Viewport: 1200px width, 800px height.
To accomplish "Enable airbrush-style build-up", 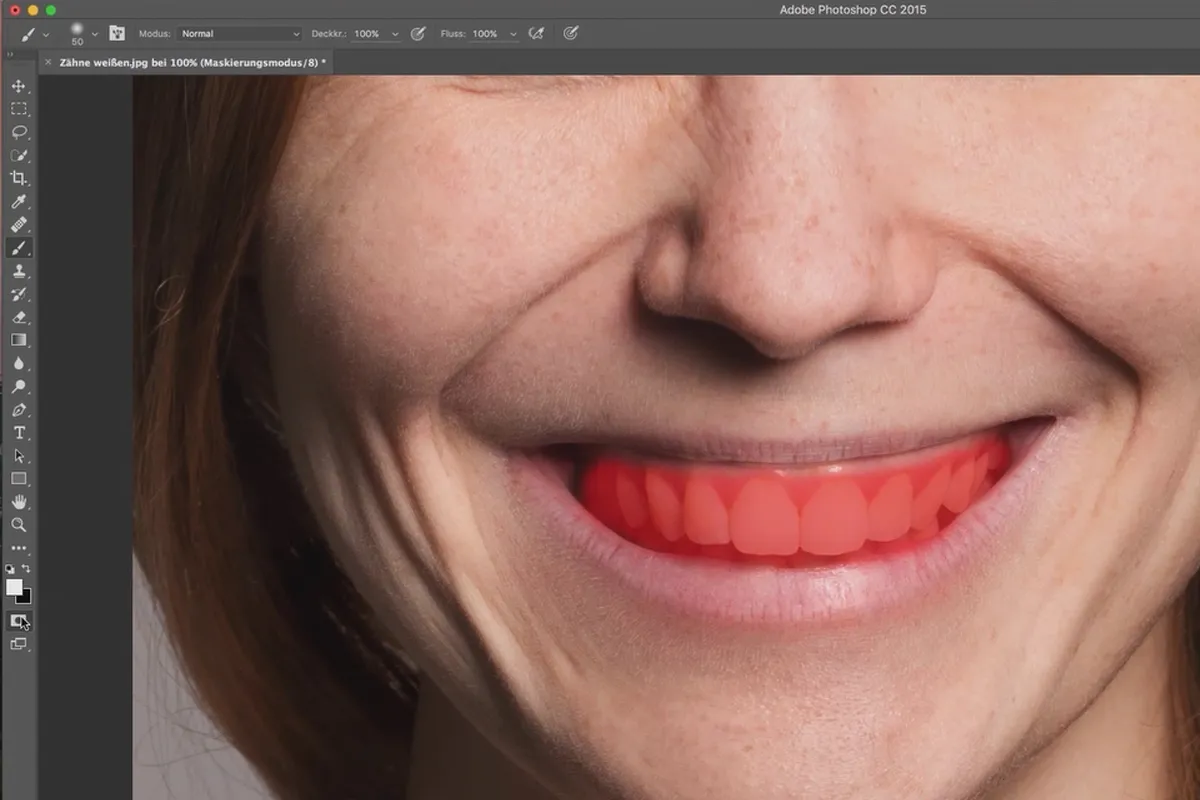I will pos(536,34).
